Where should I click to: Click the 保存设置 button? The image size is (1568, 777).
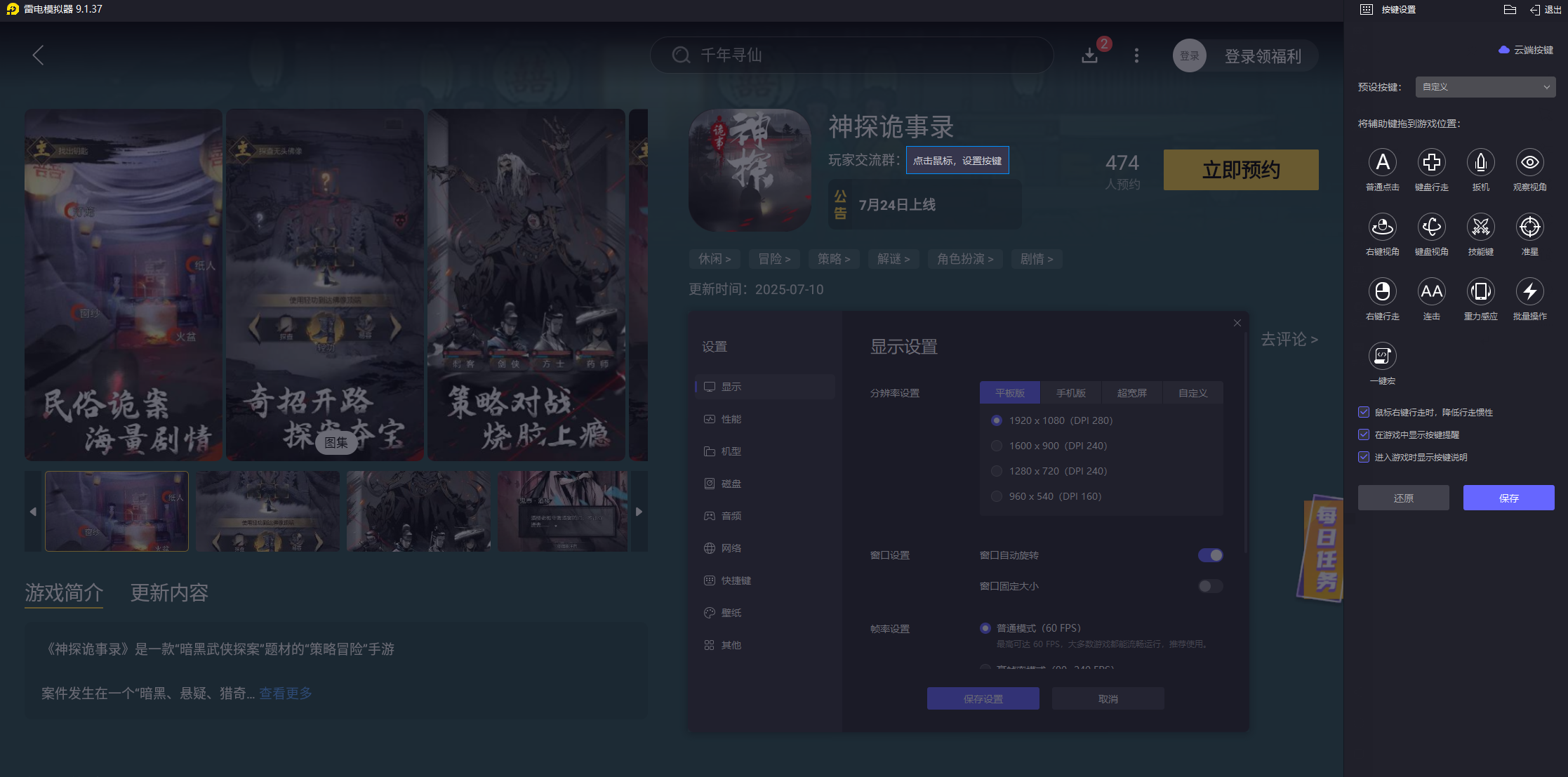tap(983, 698)
